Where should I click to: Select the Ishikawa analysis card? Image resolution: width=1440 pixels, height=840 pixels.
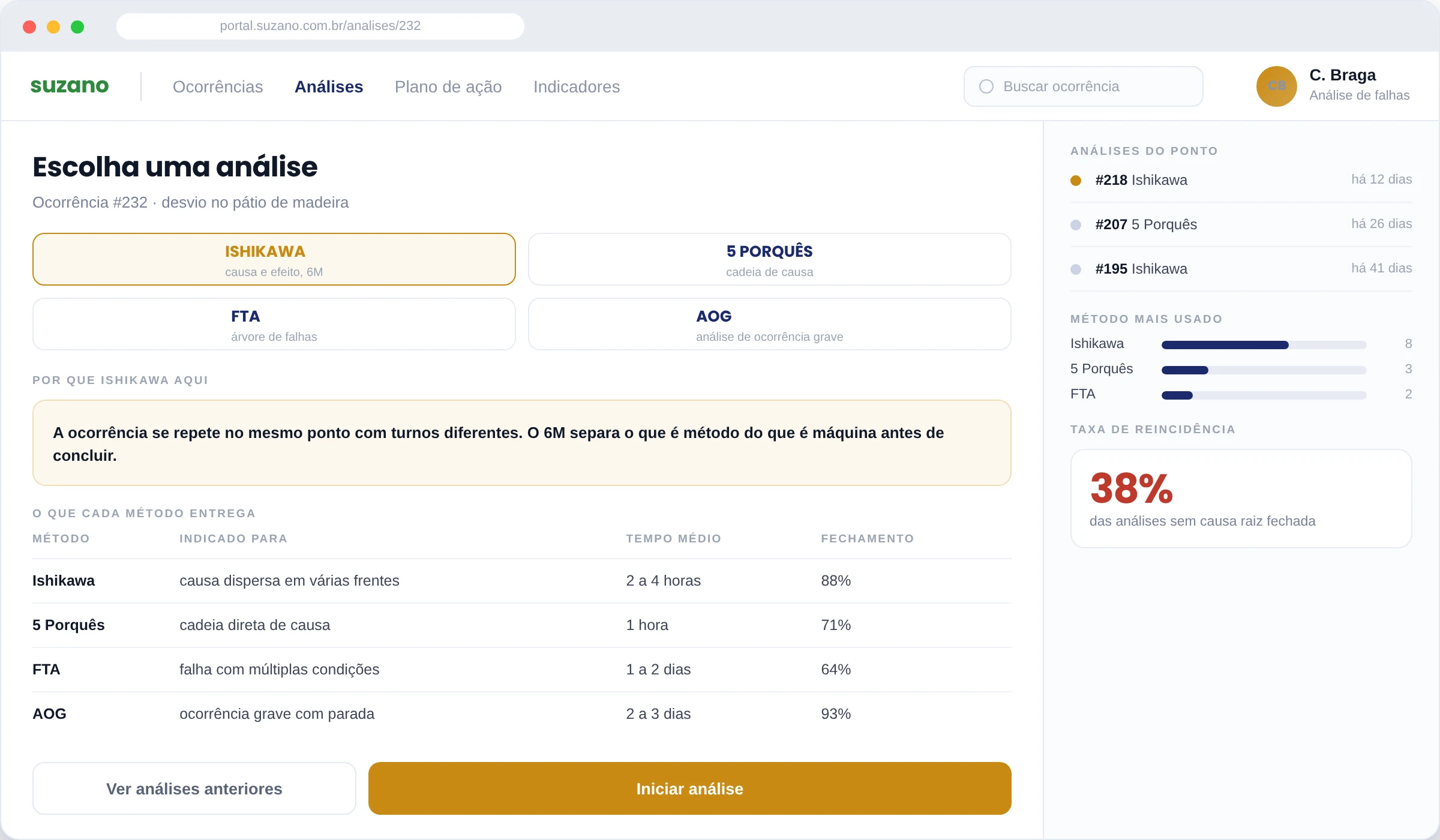274,259
